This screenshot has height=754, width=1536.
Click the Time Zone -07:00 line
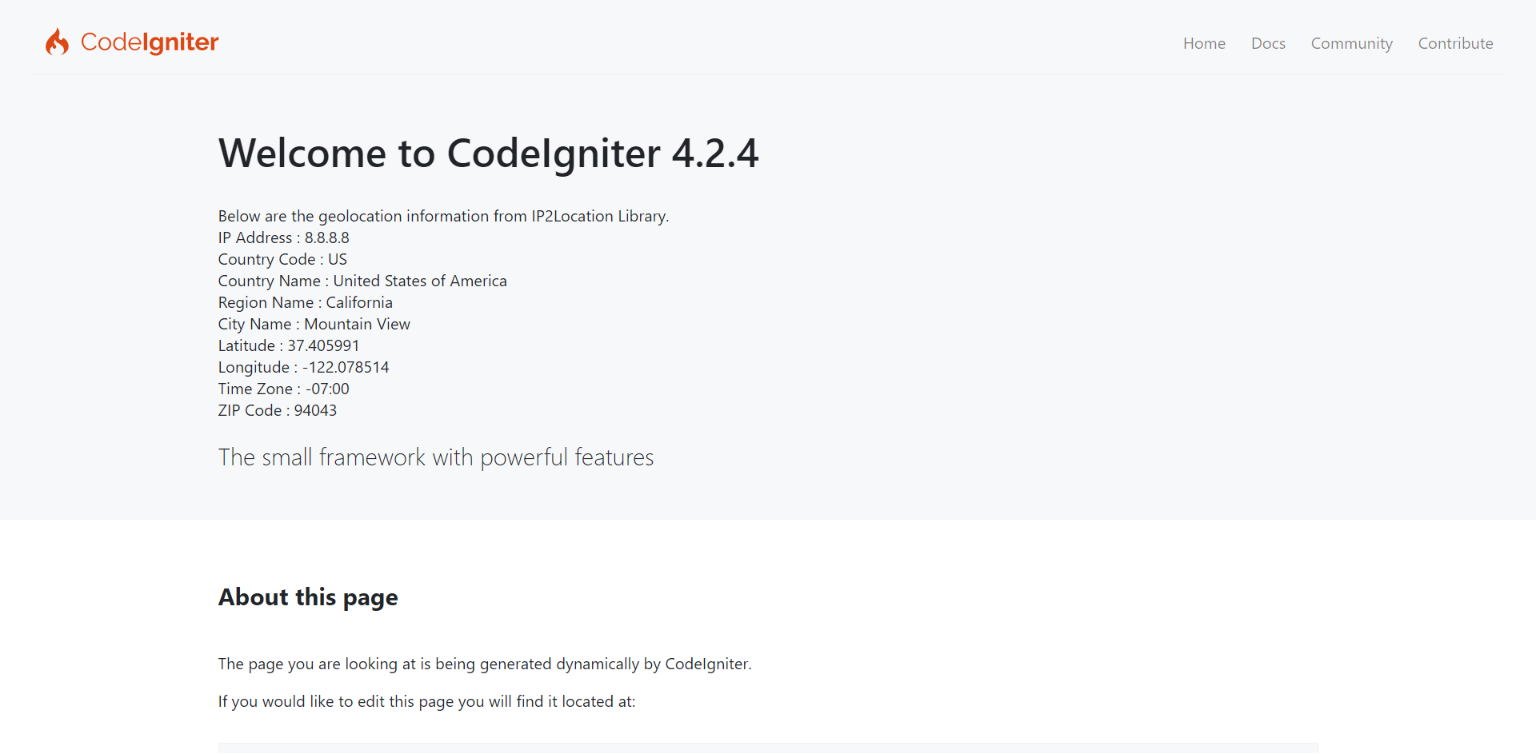coord(284,389)
